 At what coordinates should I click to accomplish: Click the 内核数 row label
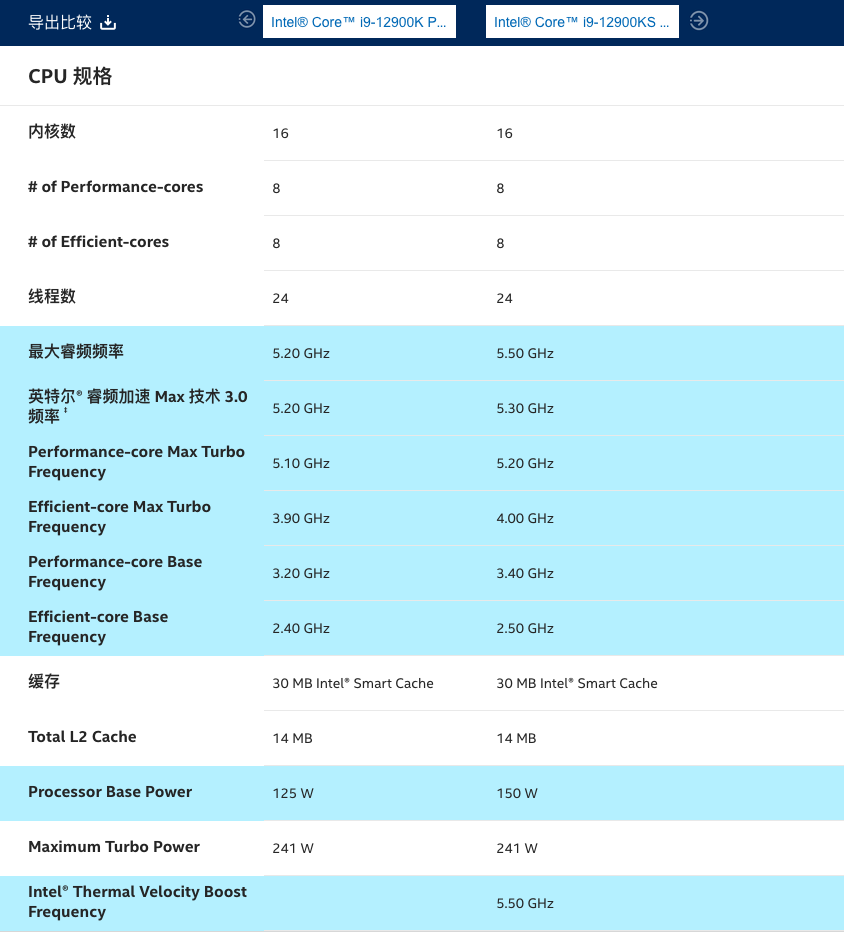[x=52, y=131]
